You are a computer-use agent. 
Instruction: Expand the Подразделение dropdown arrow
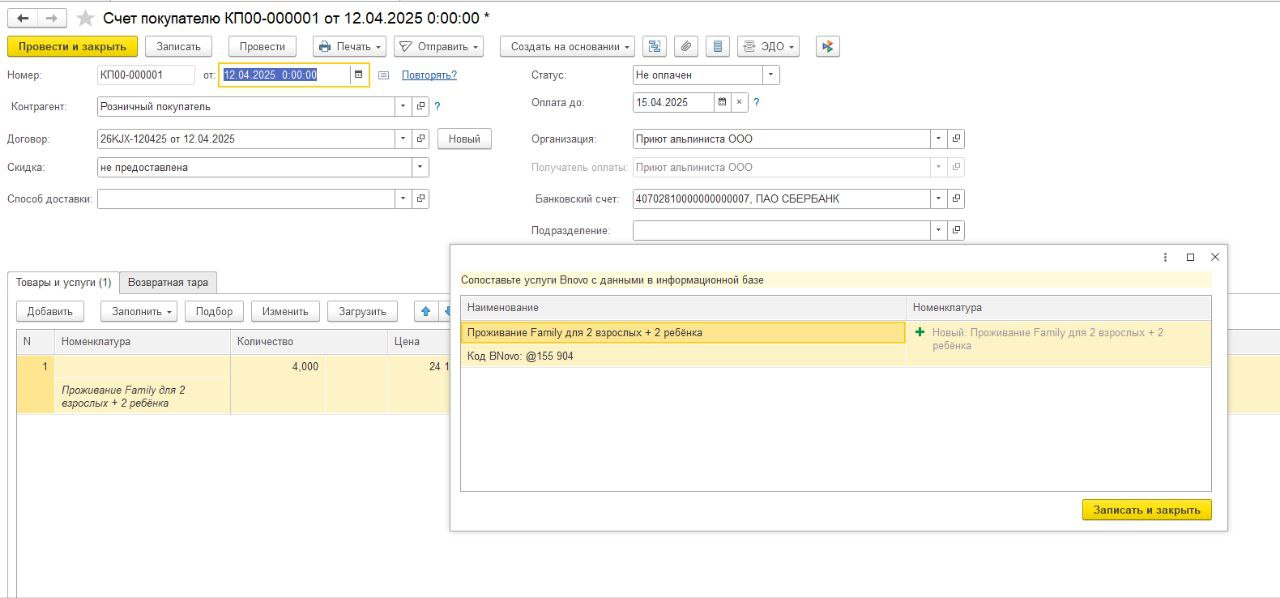tap(939, 230)
